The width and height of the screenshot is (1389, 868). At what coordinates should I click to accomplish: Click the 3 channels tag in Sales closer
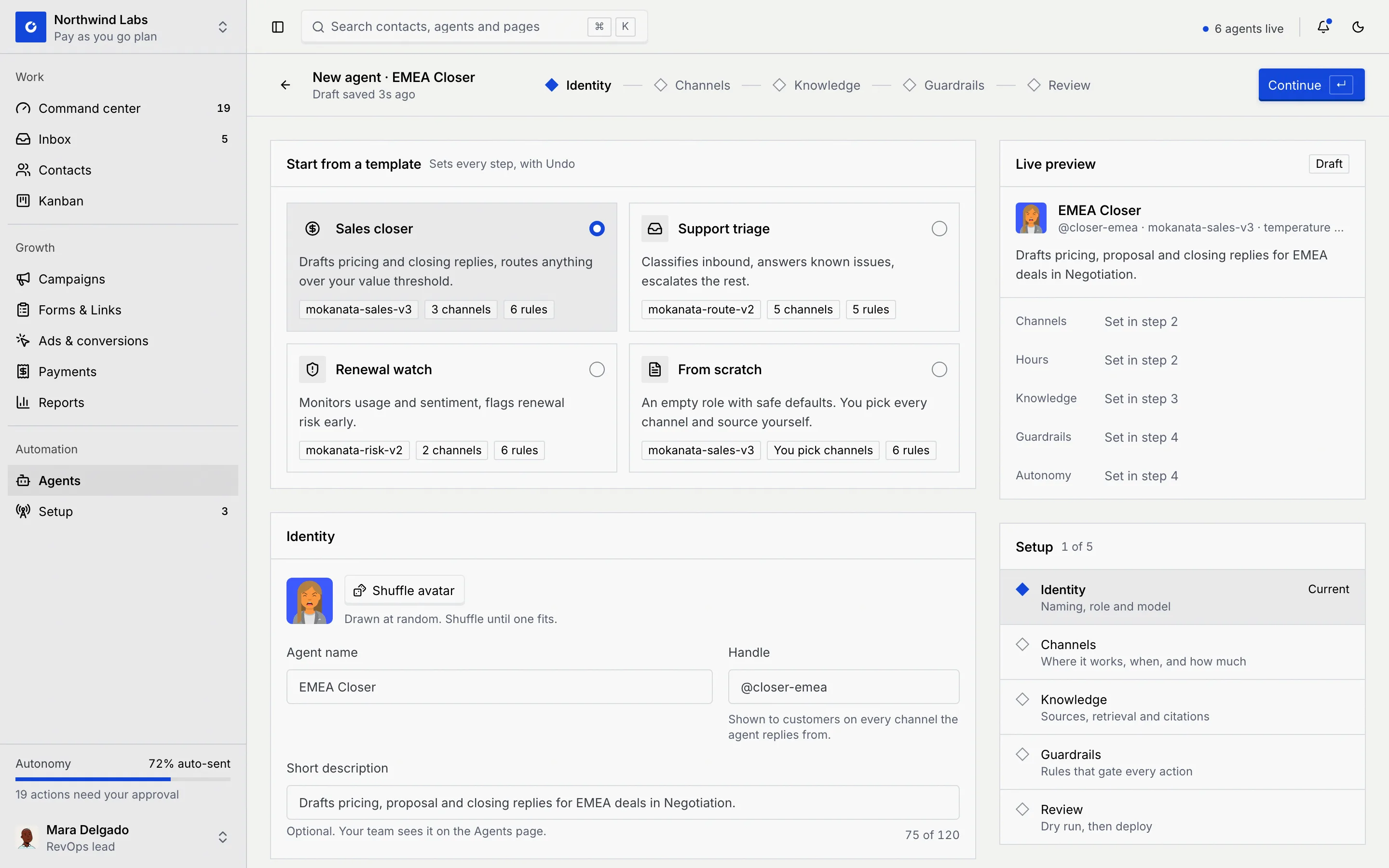[461, 310]
